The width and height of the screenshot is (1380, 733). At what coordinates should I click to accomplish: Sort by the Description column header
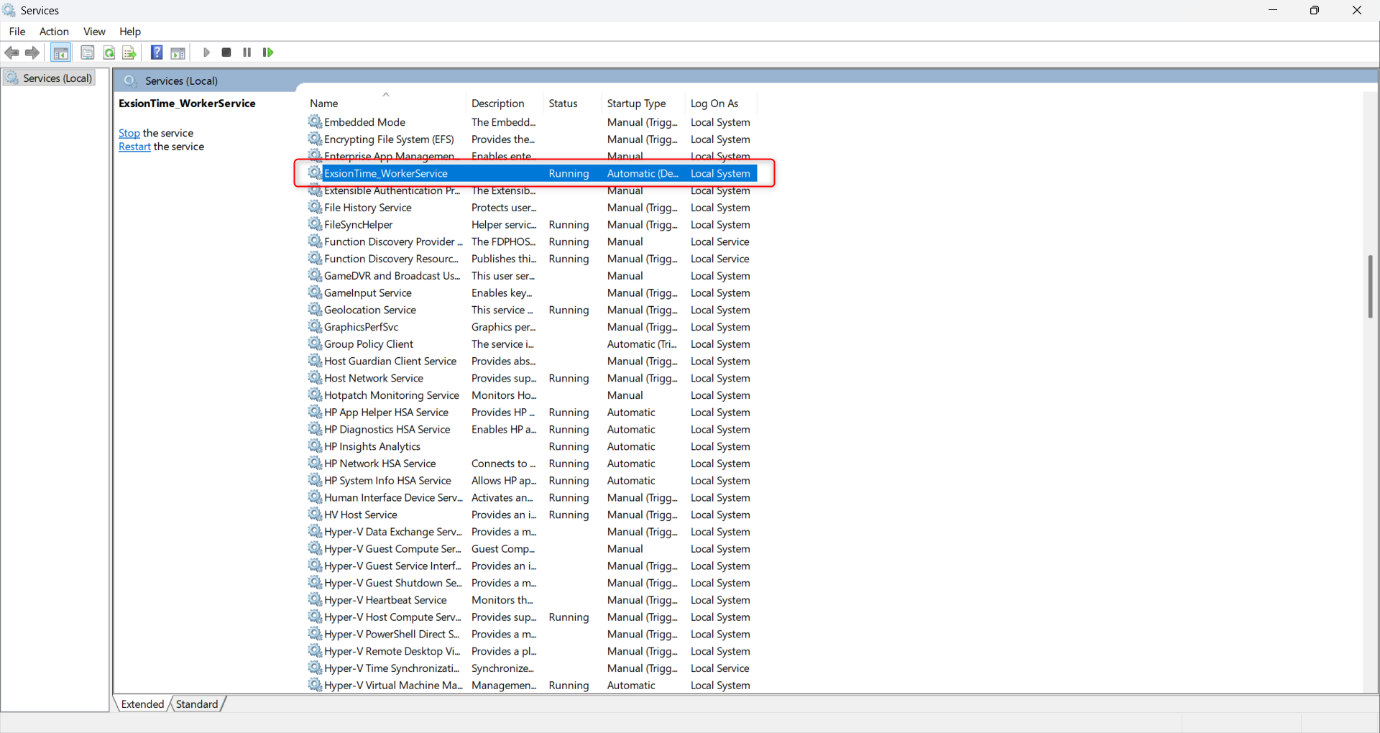(505, 103)
